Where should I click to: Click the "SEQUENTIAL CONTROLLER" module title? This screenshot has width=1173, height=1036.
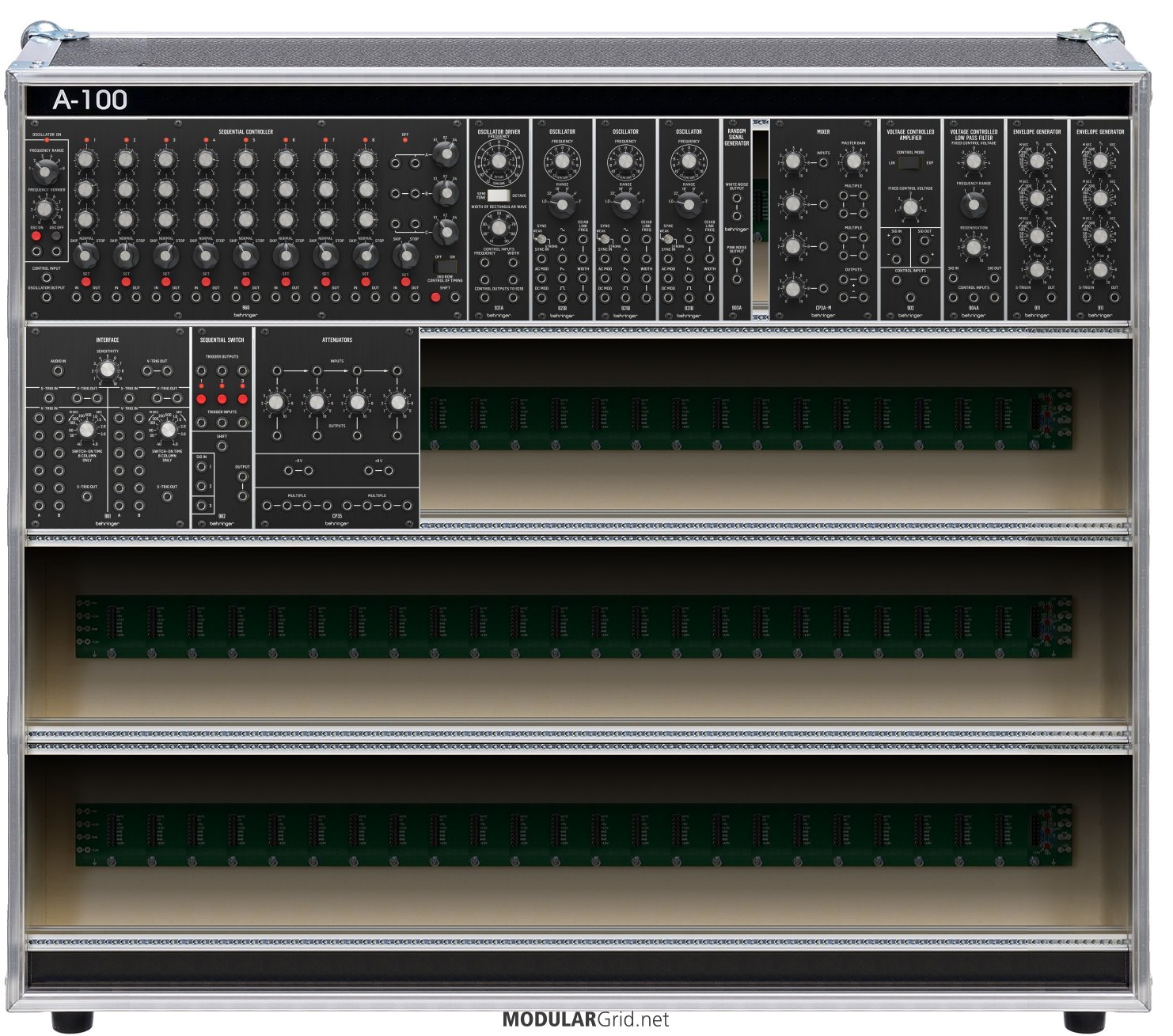coord(246,131)
